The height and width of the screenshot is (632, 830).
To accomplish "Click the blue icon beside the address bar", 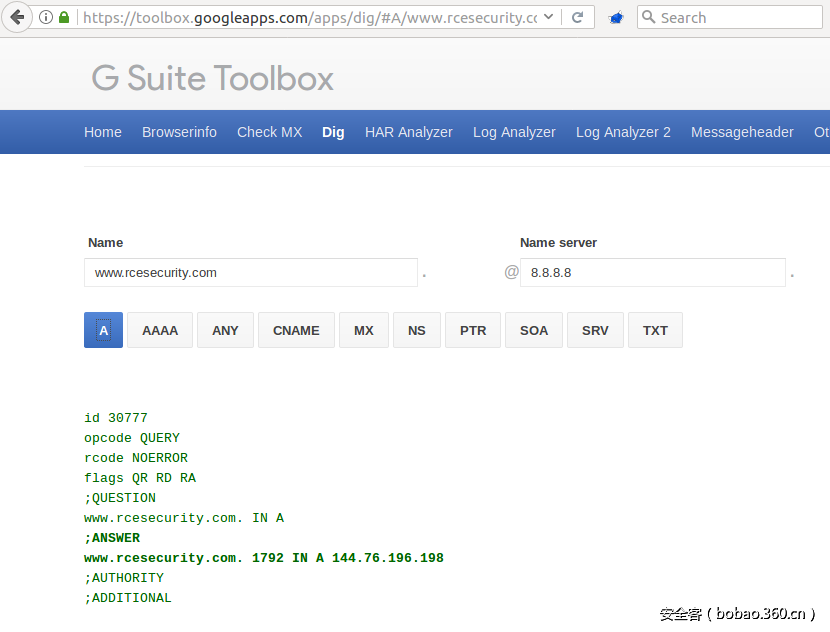I will click(614, 17).
